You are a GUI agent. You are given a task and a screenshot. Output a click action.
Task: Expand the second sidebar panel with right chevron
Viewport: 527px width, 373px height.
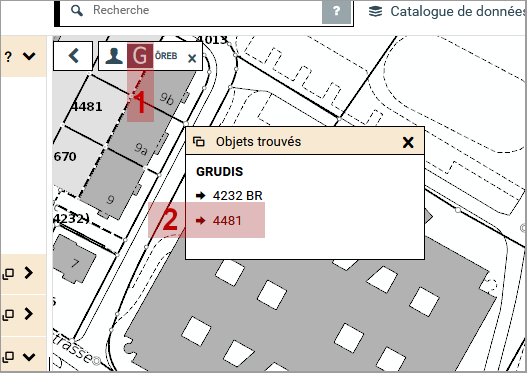tap(29, 314)
